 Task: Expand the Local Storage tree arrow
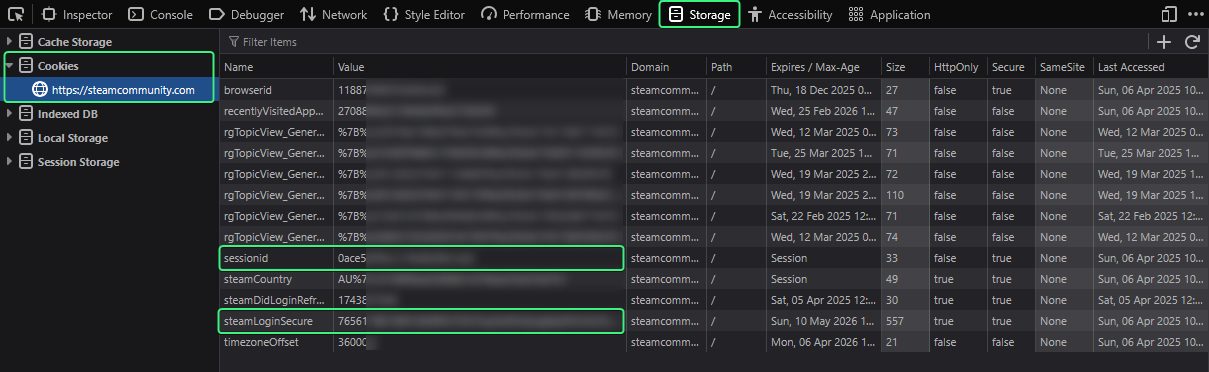[x=9, y=138]
